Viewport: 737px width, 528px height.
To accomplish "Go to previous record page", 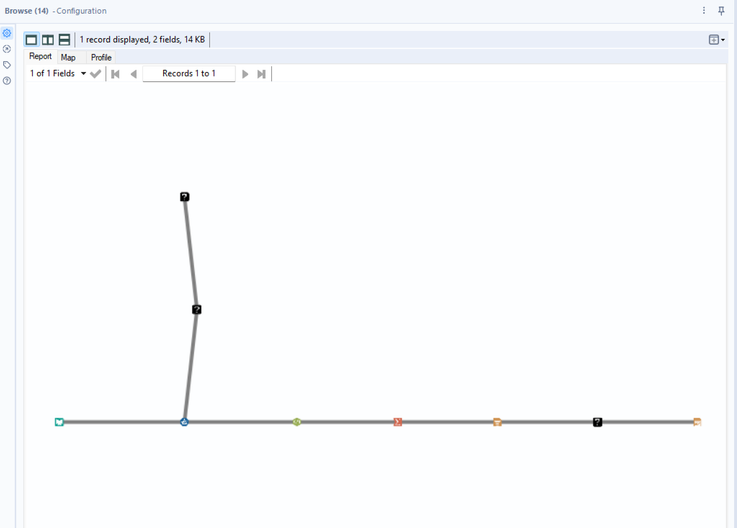I will click(133, 74).
